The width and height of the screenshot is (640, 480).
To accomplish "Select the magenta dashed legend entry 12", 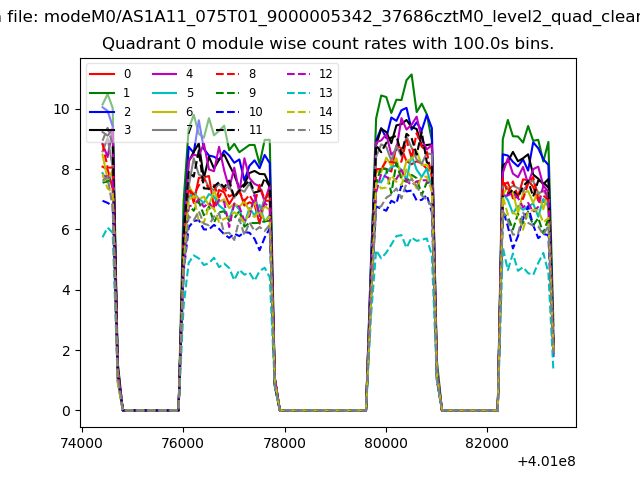I will (298, 74).
